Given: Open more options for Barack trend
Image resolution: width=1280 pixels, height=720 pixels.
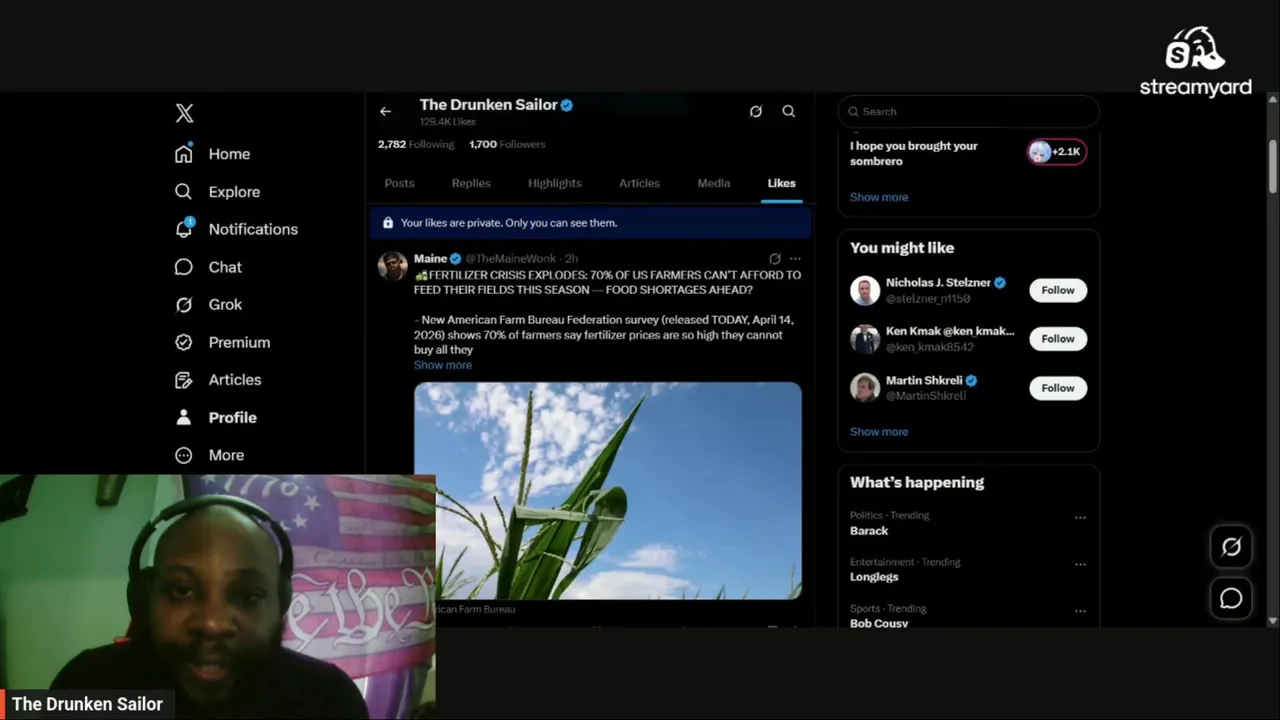Looking at the screenshot, I should click(x=1080, y=517).
